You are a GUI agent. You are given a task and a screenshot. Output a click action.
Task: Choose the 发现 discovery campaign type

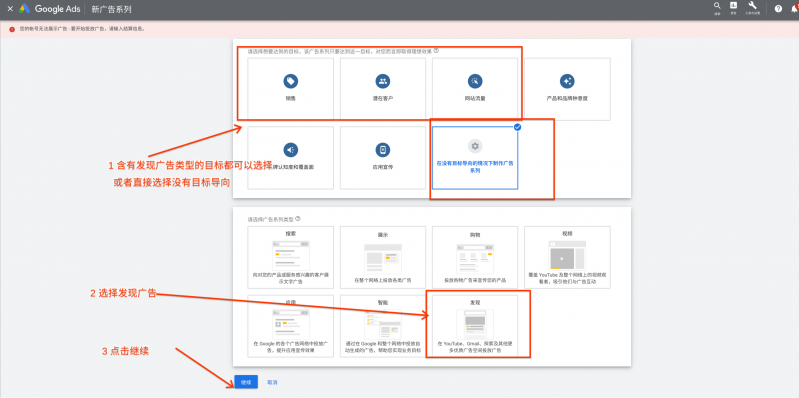pyautogui.click(x=475, y=326)
